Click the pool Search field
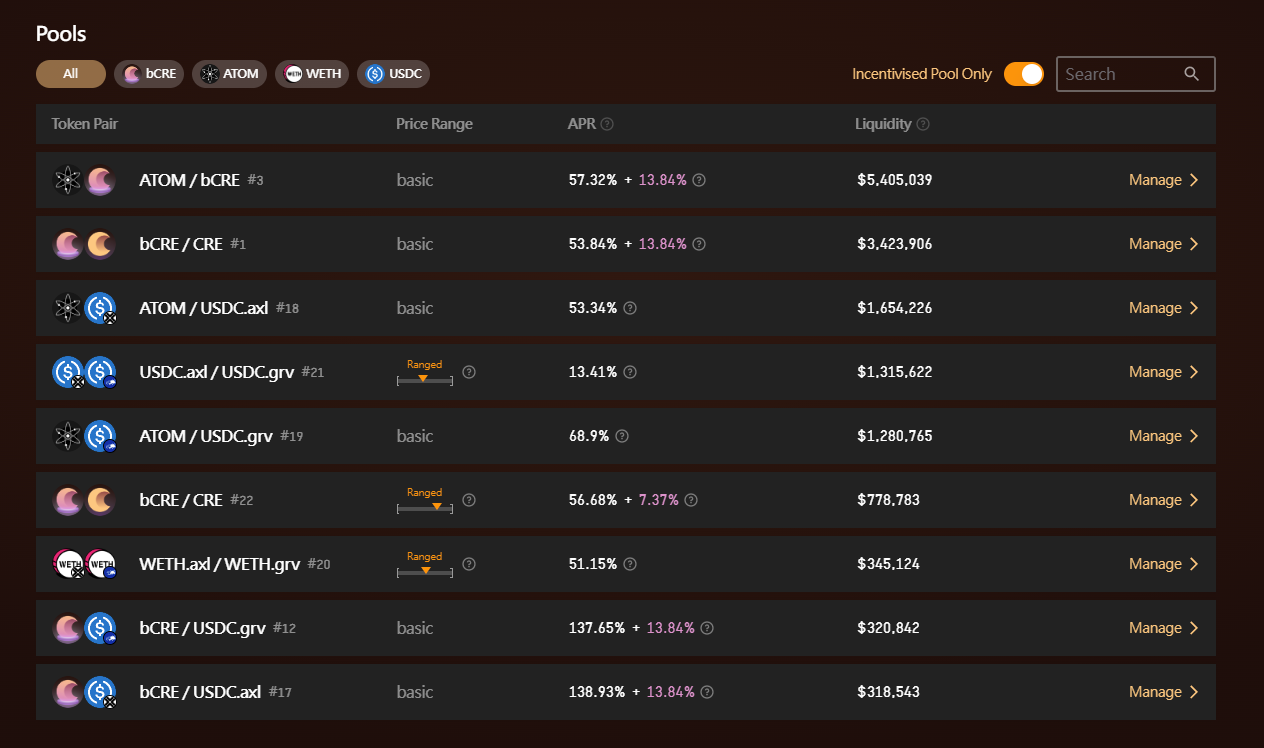Viewport: 1264px width, 748px height. pyautogui.click(x=1135, y=74)
